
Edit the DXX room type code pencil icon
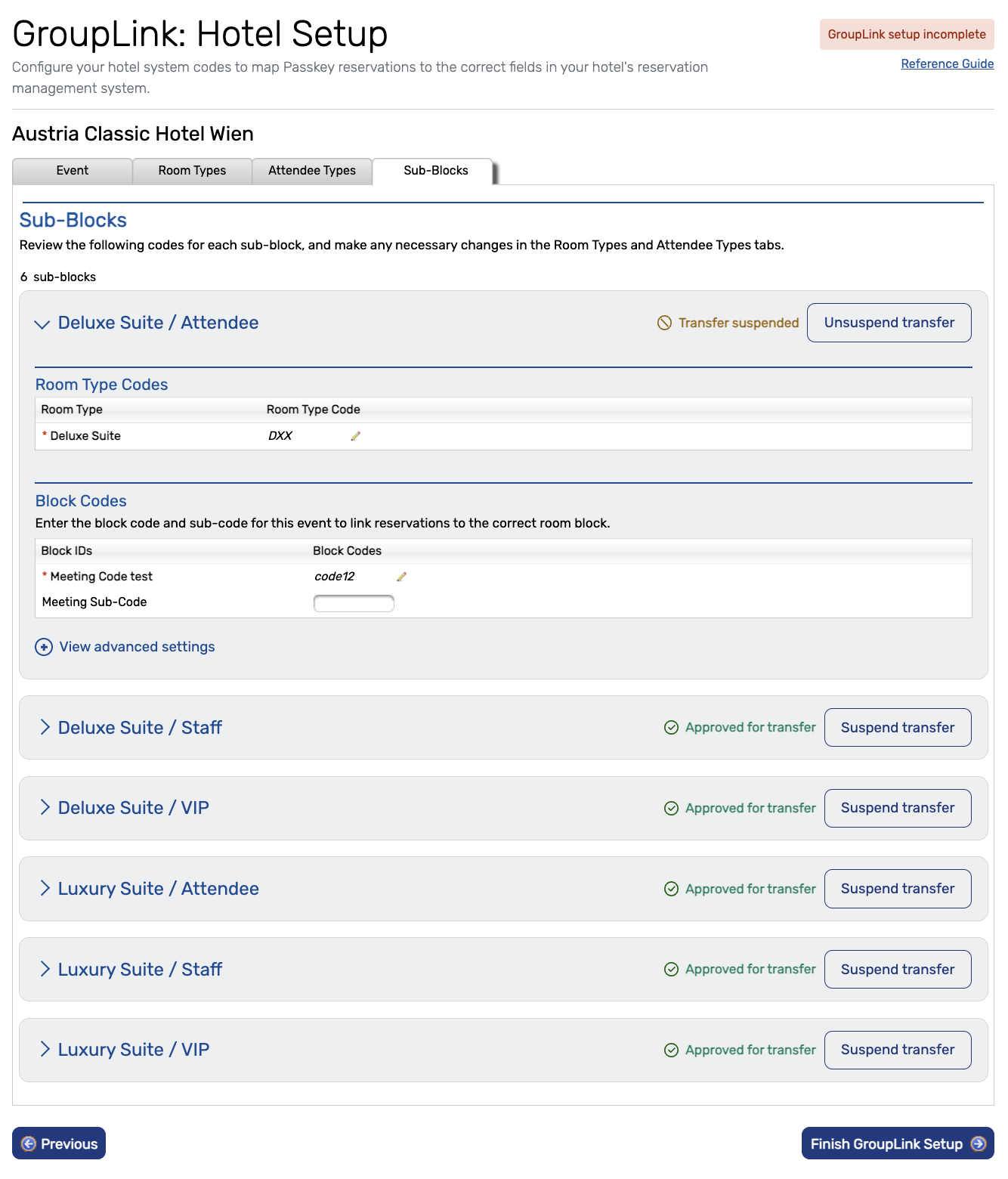point(356,436)
